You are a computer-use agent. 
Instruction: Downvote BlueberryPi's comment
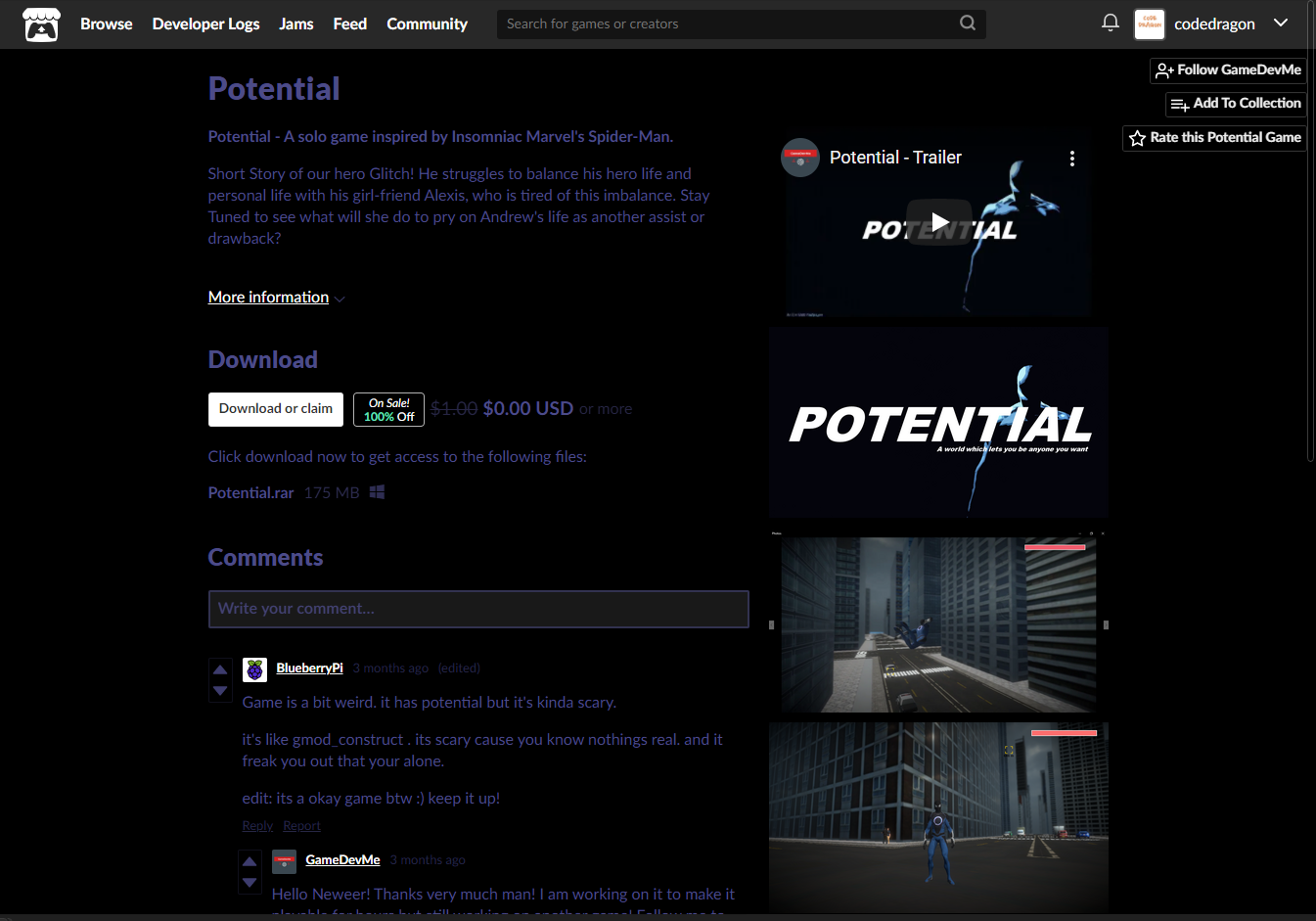click(220, 691)
